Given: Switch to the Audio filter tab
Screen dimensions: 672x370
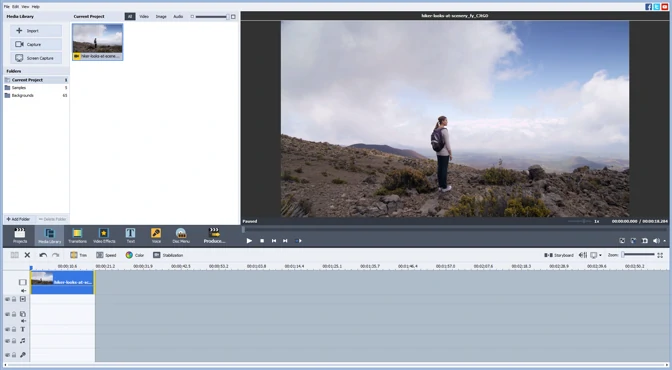Looking at the screenshot, I should pyautogui.click(x=178, y=16).
